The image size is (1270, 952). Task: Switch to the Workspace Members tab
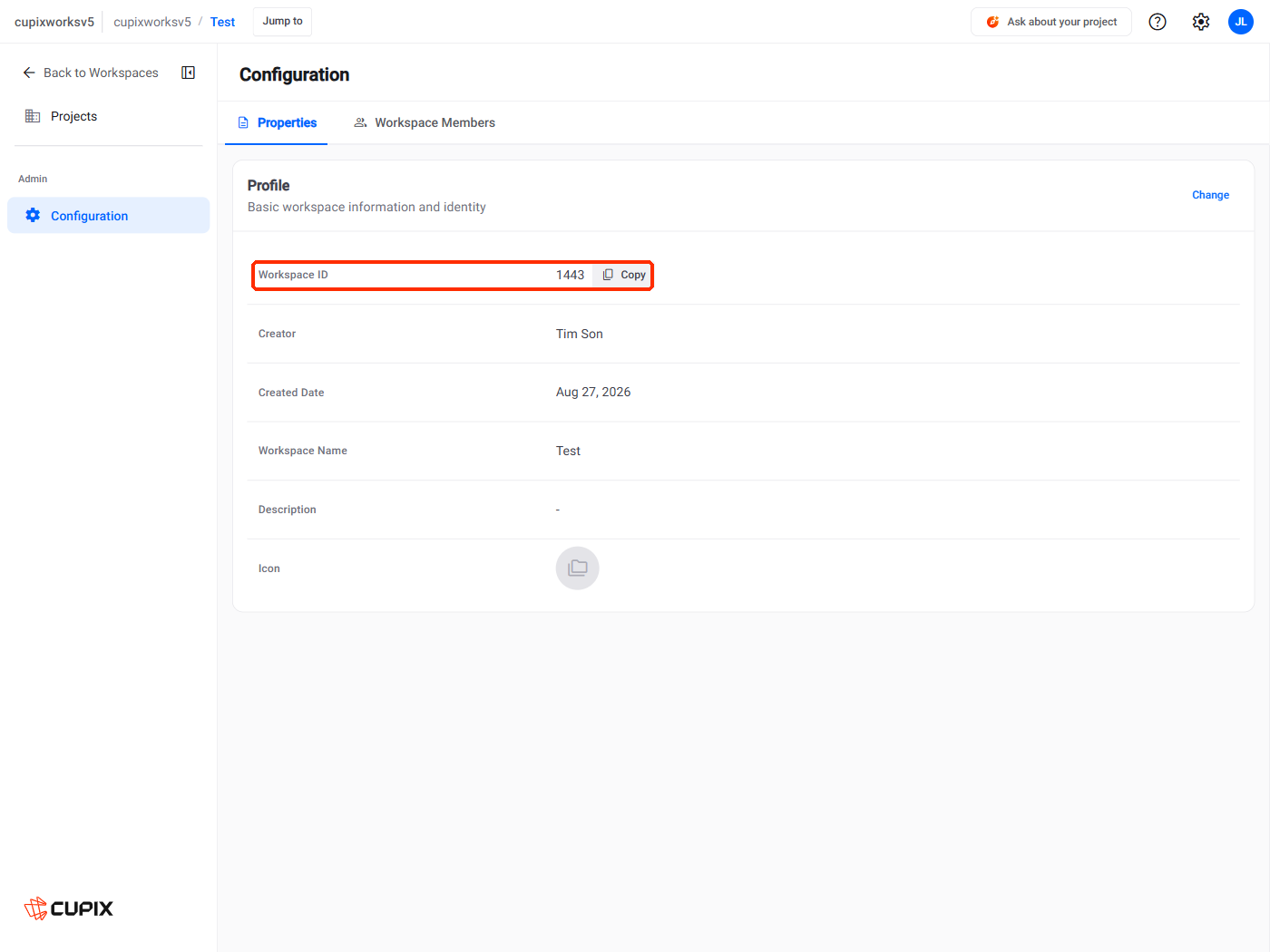[425, 122]
